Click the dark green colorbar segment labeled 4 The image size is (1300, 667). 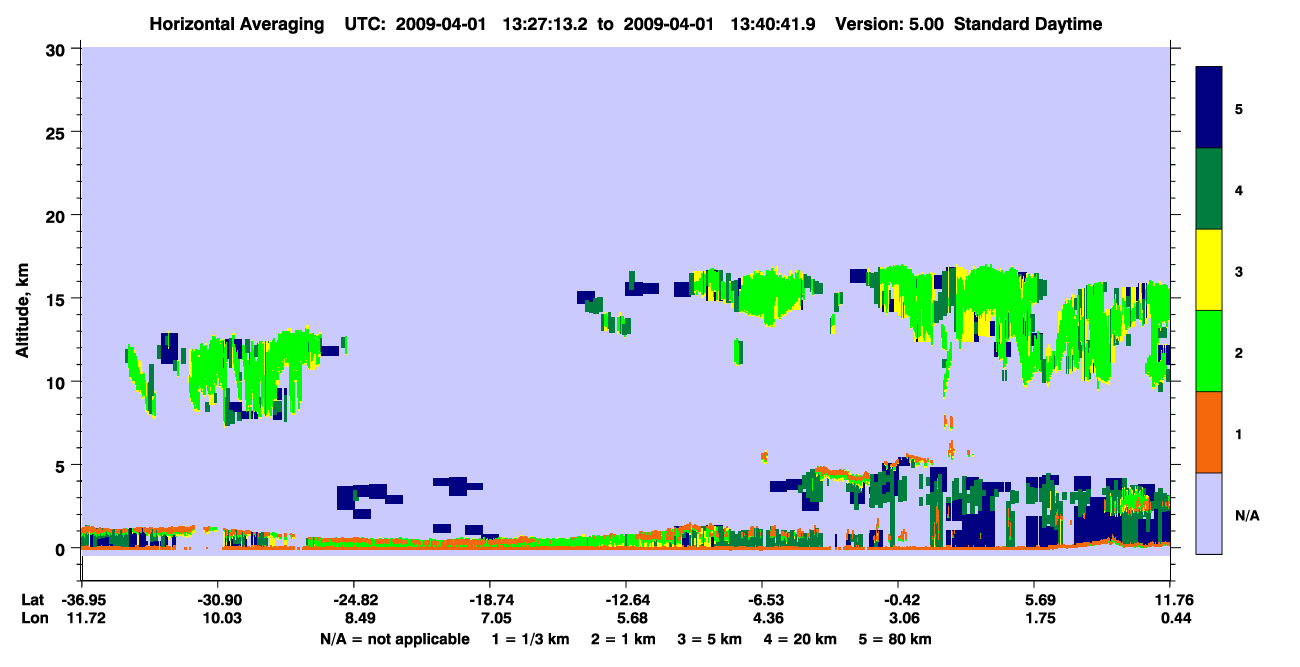tap(1210, 189)
